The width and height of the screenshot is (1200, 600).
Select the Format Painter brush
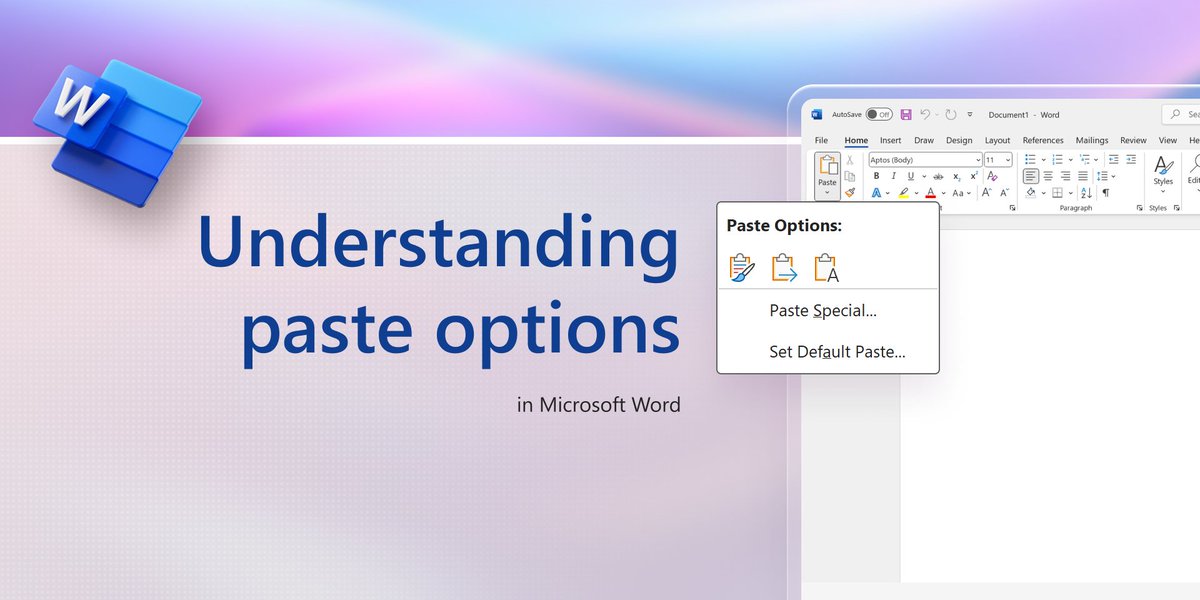(x=850, y=192)
